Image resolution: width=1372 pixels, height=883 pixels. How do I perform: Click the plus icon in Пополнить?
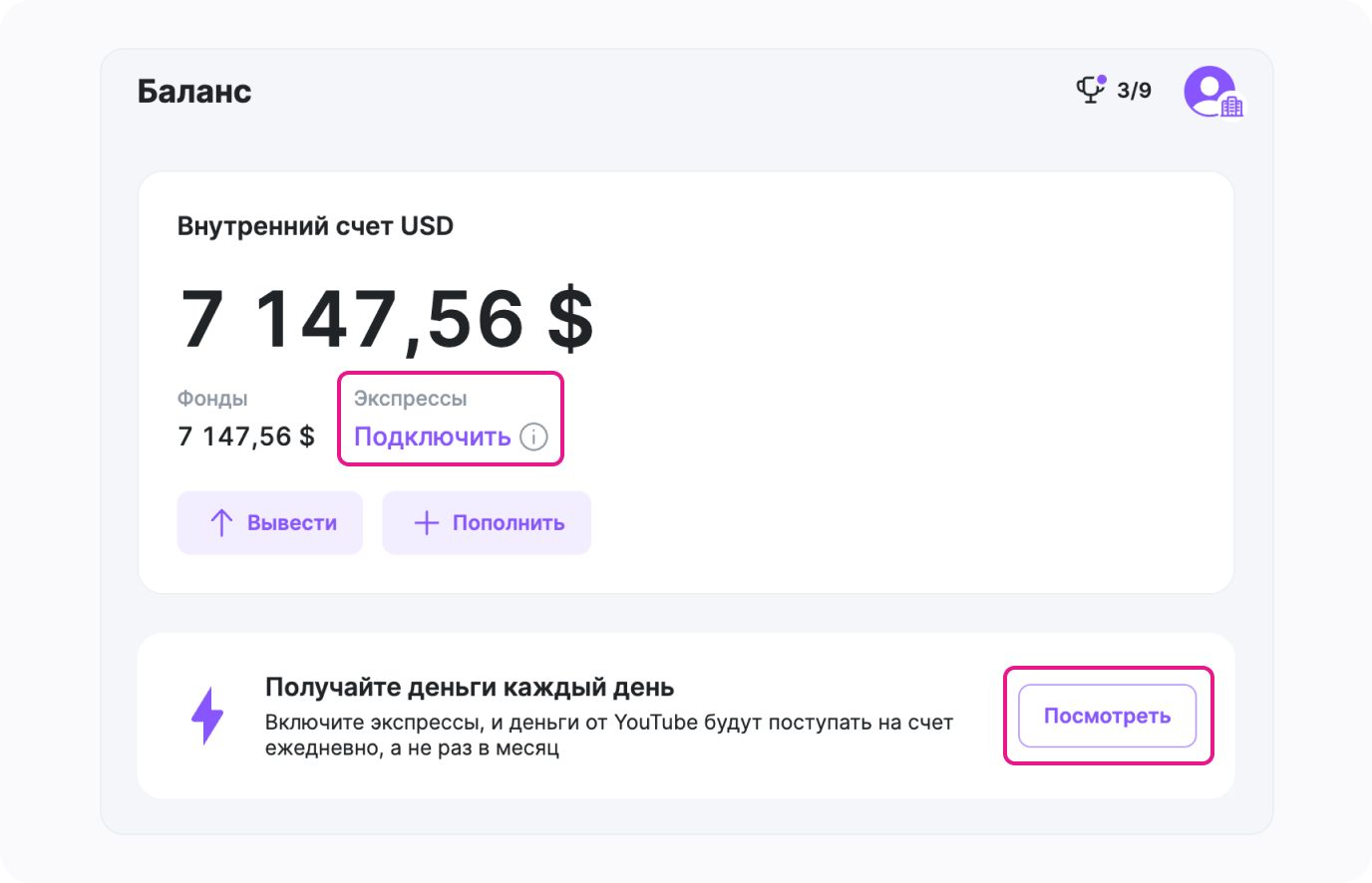(427, 523)
